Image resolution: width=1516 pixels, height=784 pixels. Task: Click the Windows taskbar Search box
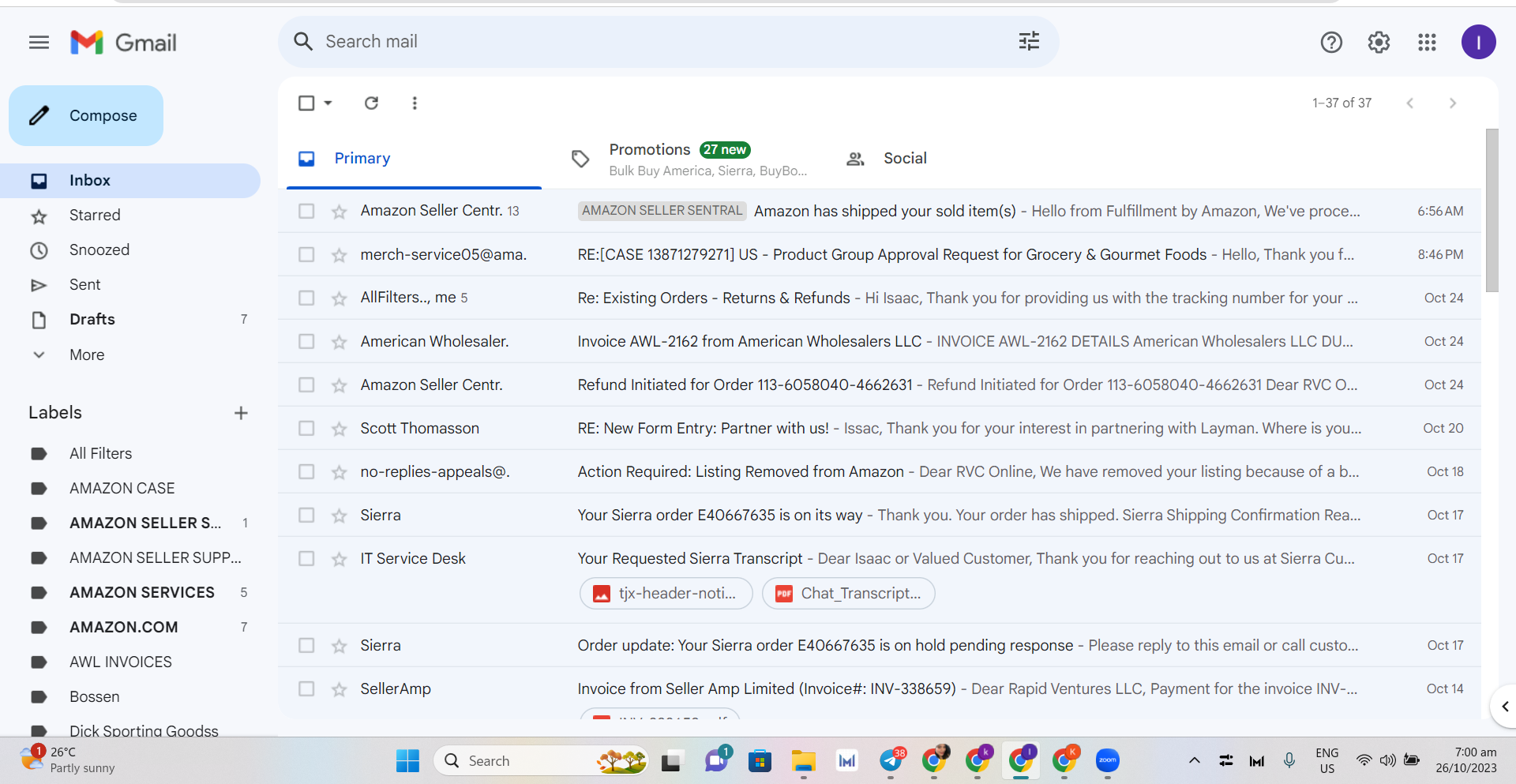pyautogui.click(x=541, y=761)
